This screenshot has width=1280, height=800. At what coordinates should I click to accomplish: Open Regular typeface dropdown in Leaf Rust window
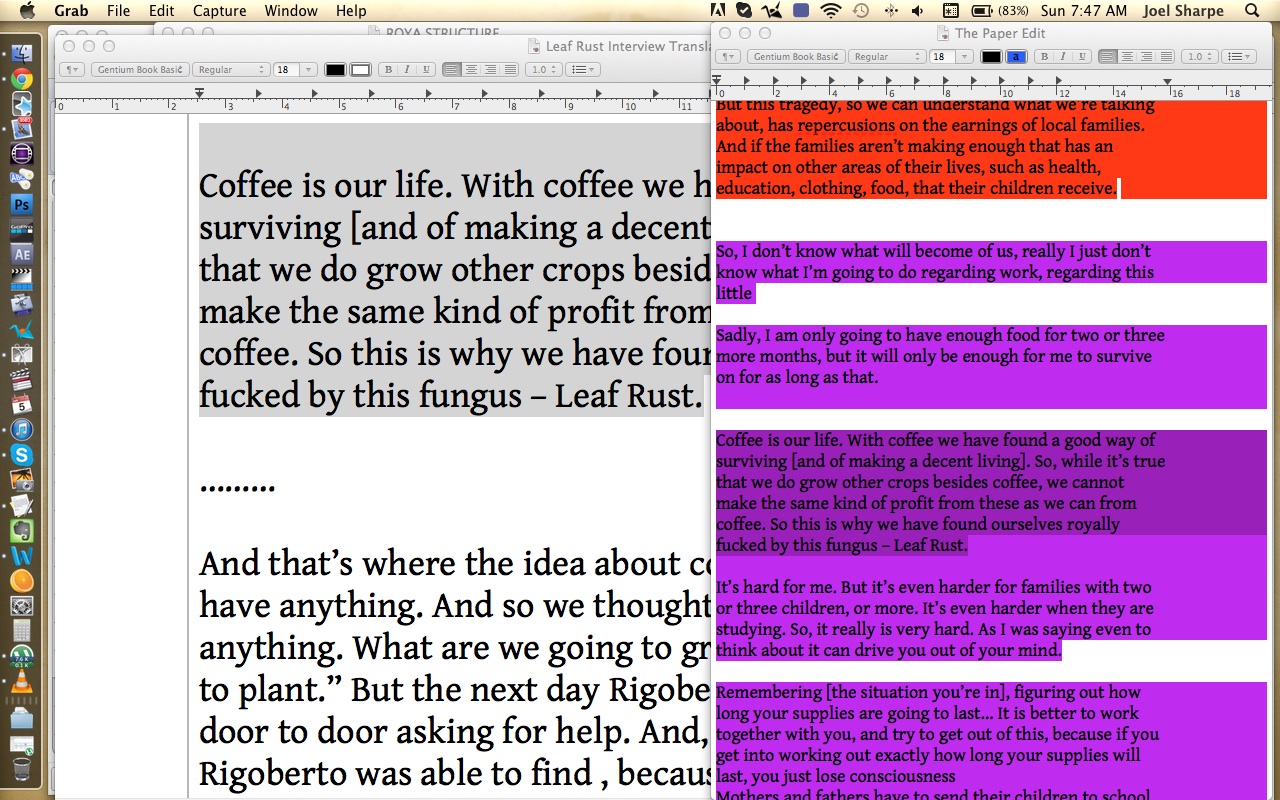tap(232, 70)
